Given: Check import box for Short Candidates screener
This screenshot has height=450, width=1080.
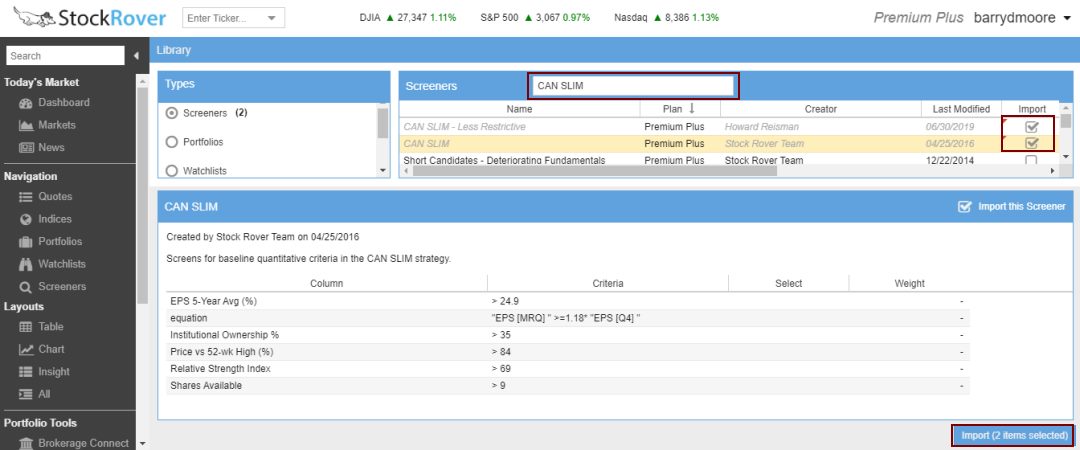Looking at the screenshot, I should pyautogui.click(x=1031, y=160).
